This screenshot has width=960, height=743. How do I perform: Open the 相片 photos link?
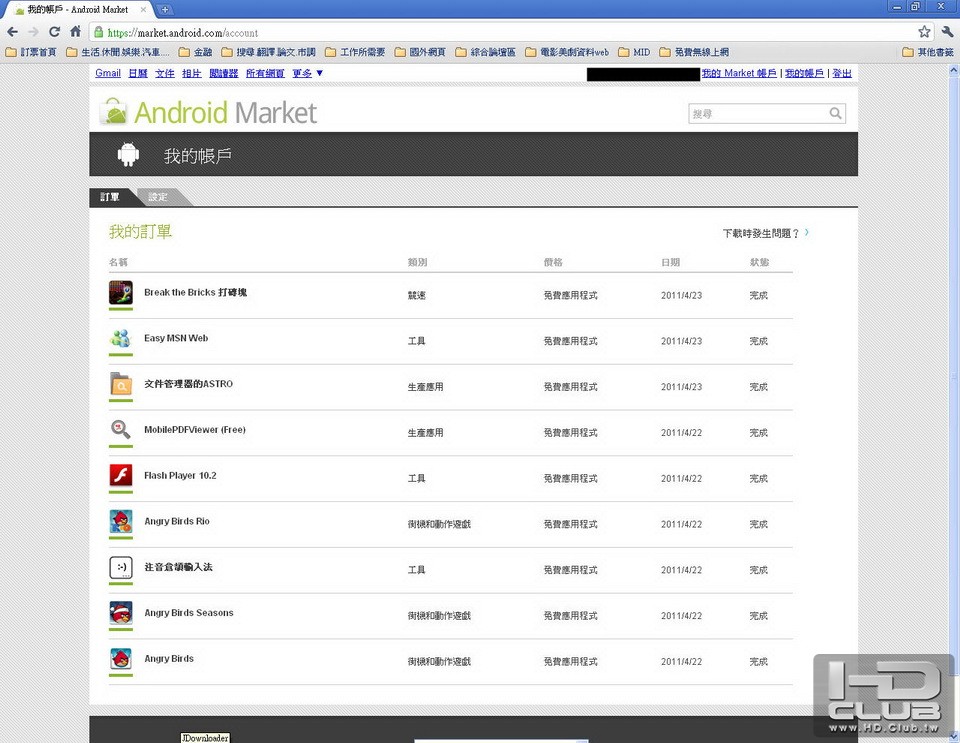coord(192,73)
